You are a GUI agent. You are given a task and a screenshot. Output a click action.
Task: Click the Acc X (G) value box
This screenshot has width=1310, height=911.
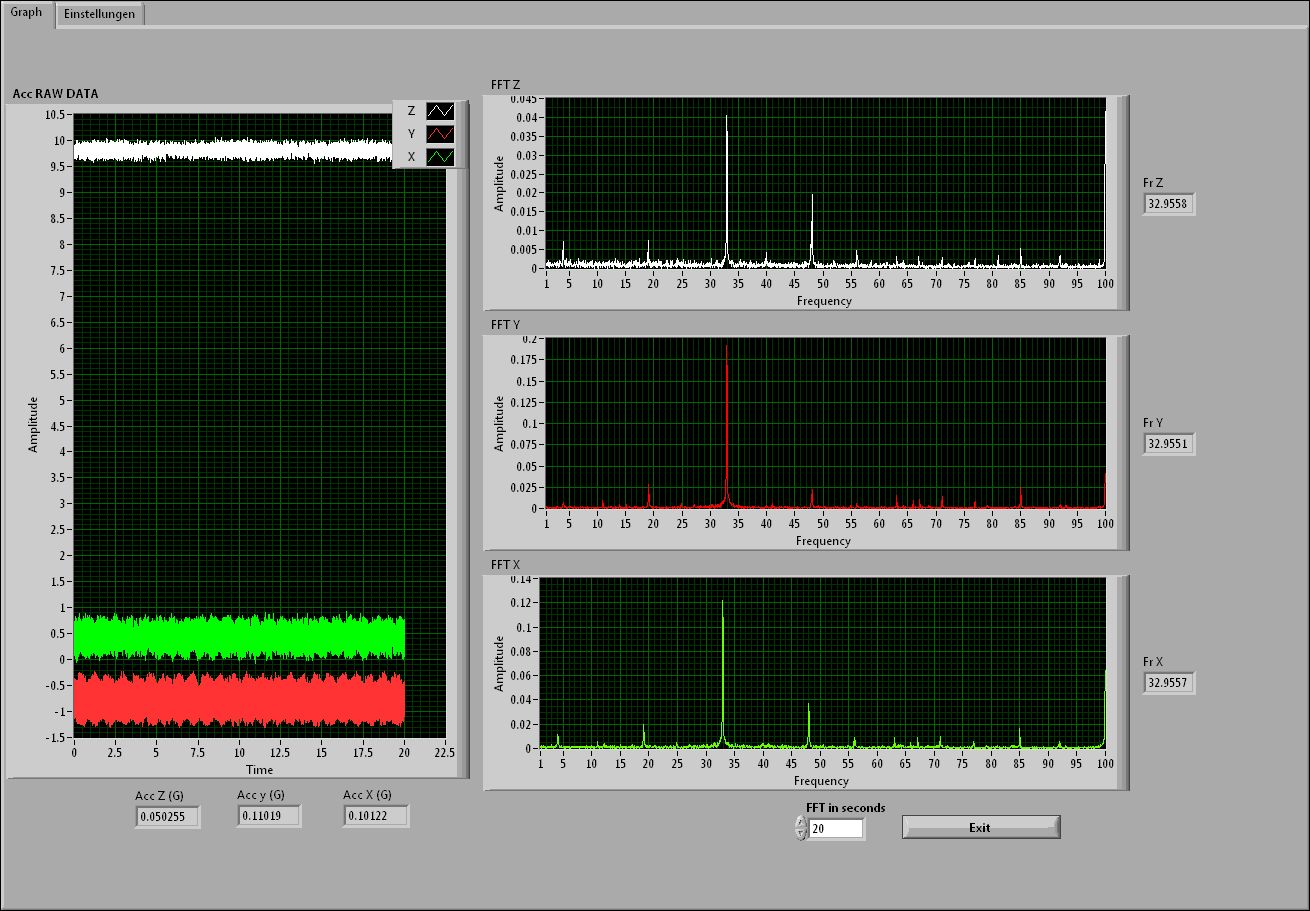375,817
